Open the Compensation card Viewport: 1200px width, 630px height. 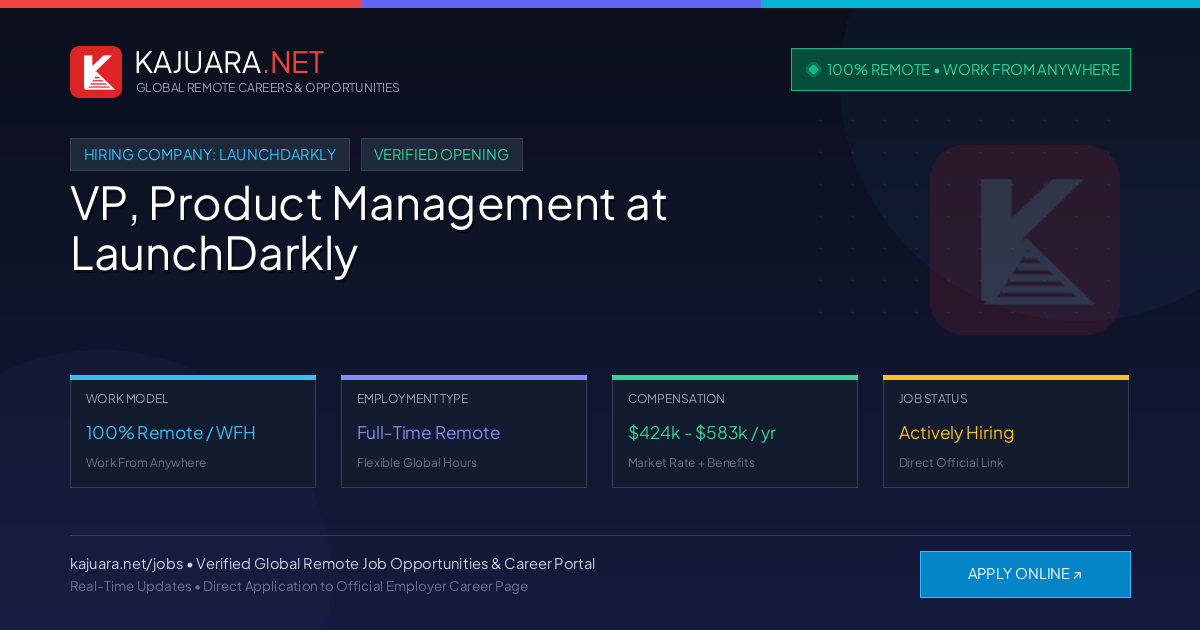click(735, 432)
